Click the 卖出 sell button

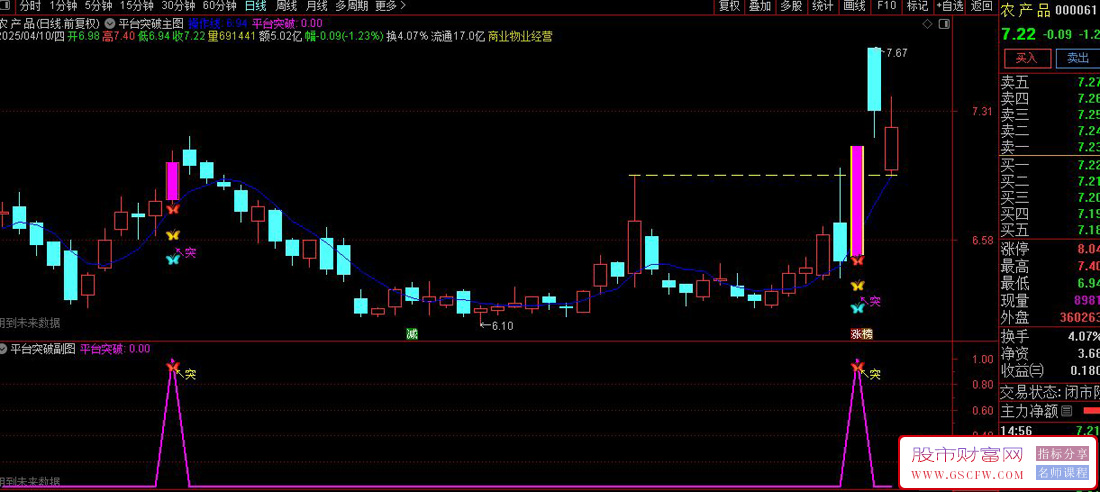[x=1077, y=58]
